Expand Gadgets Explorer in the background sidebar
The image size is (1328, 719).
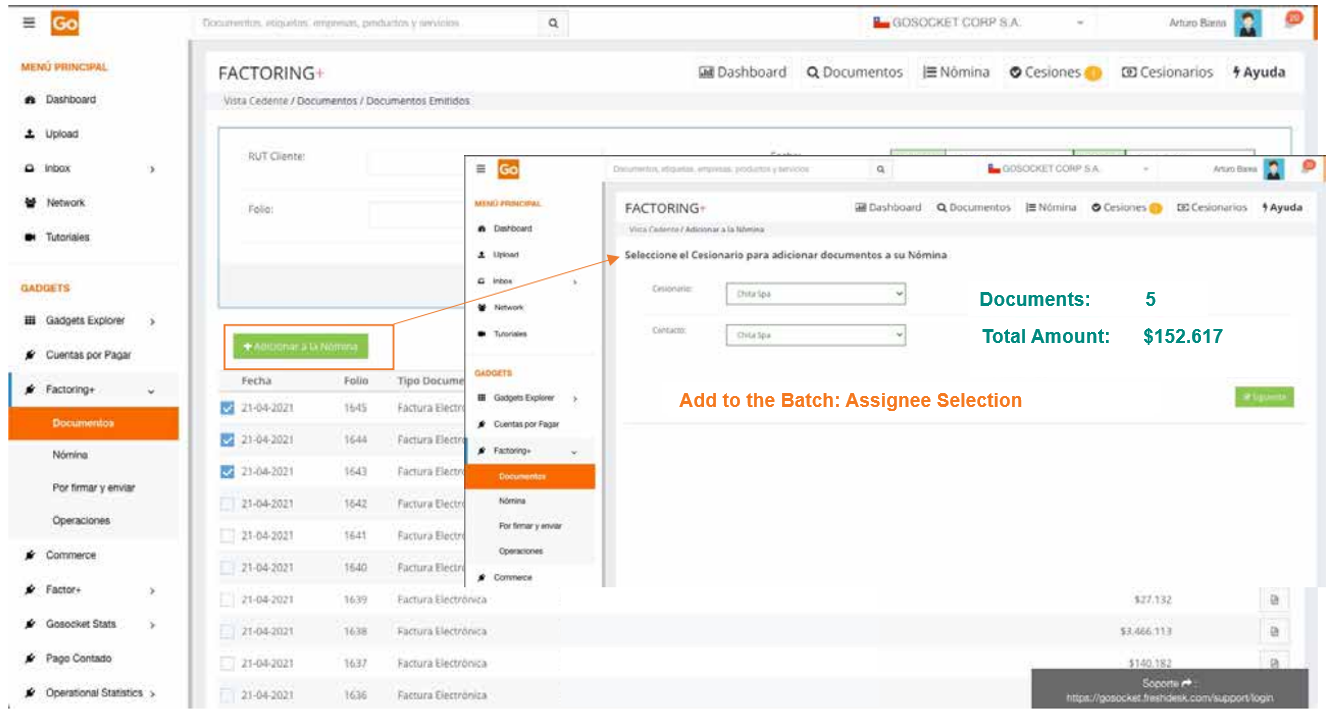[x=152, y=322]
